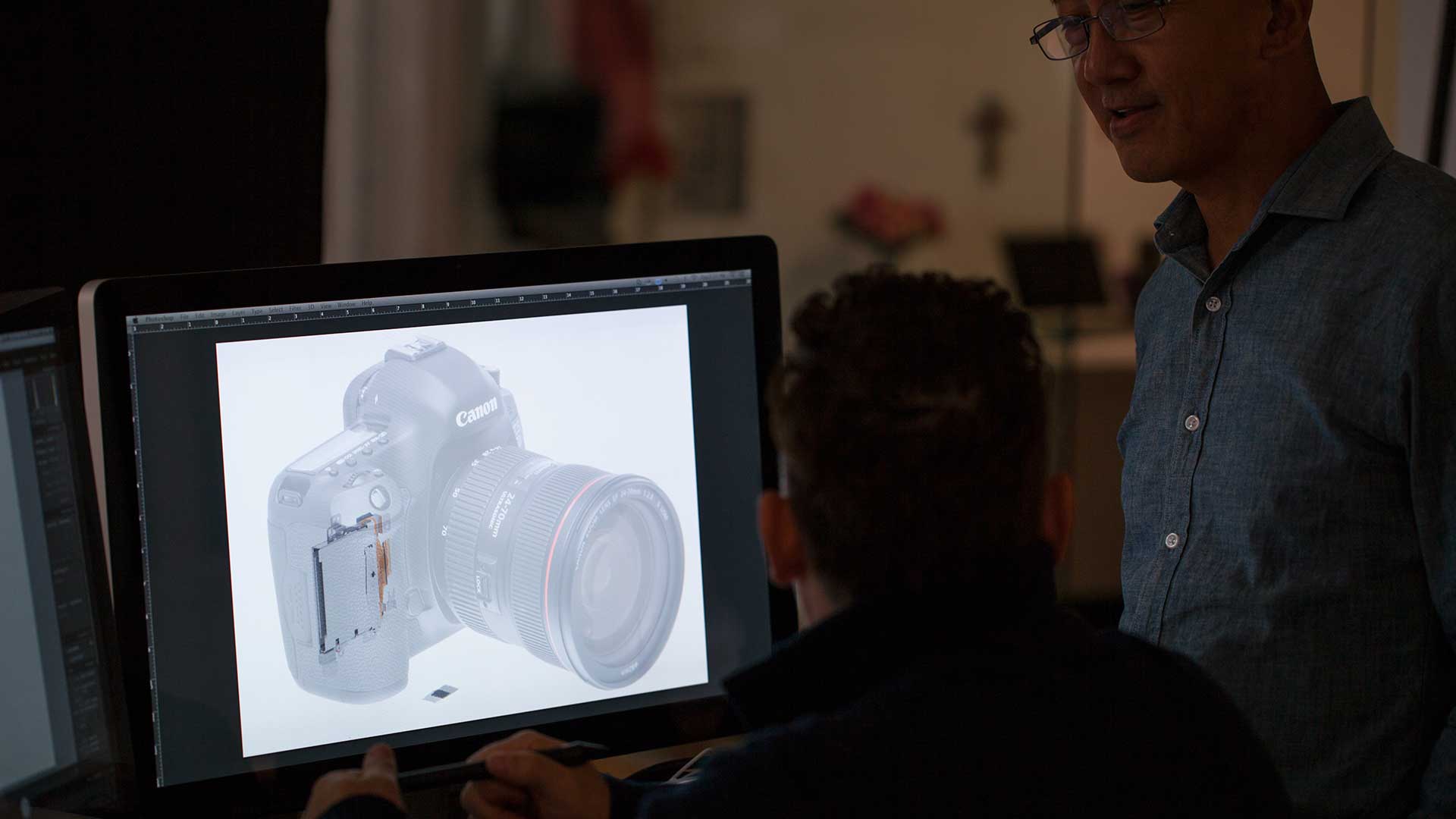Open the Type menu

(x=257, y=312)
